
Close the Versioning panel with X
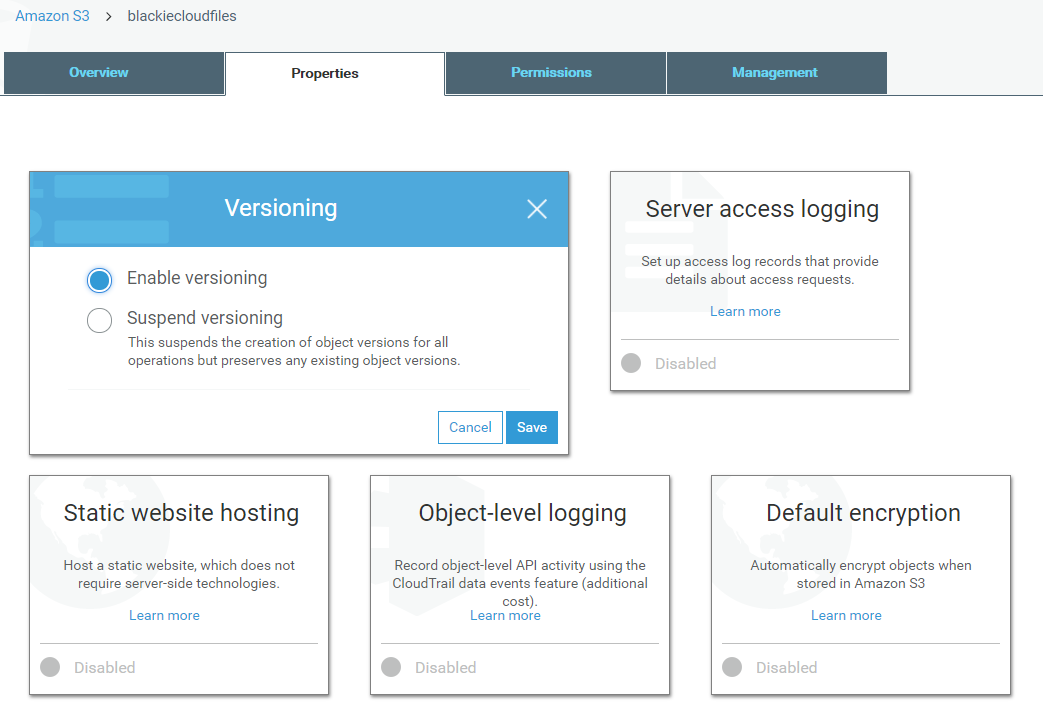537,209
